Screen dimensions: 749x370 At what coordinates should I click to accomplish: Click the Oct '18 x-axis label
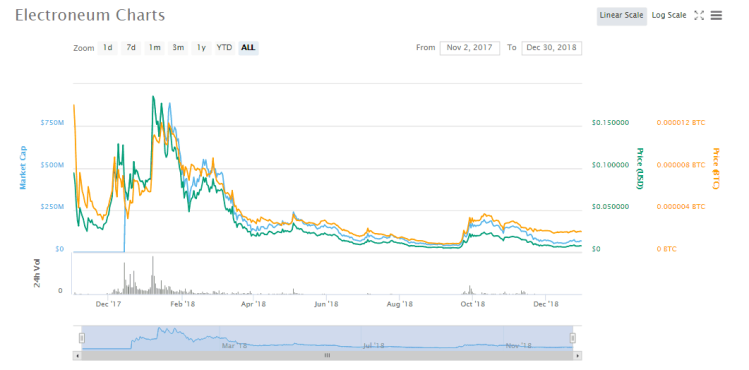(x=473, y=304)
